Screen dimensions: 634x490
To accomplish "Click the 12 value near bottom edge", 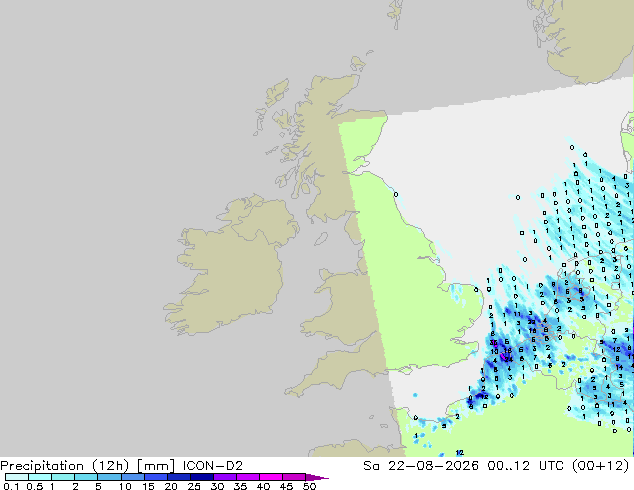I will click(460, 452).
